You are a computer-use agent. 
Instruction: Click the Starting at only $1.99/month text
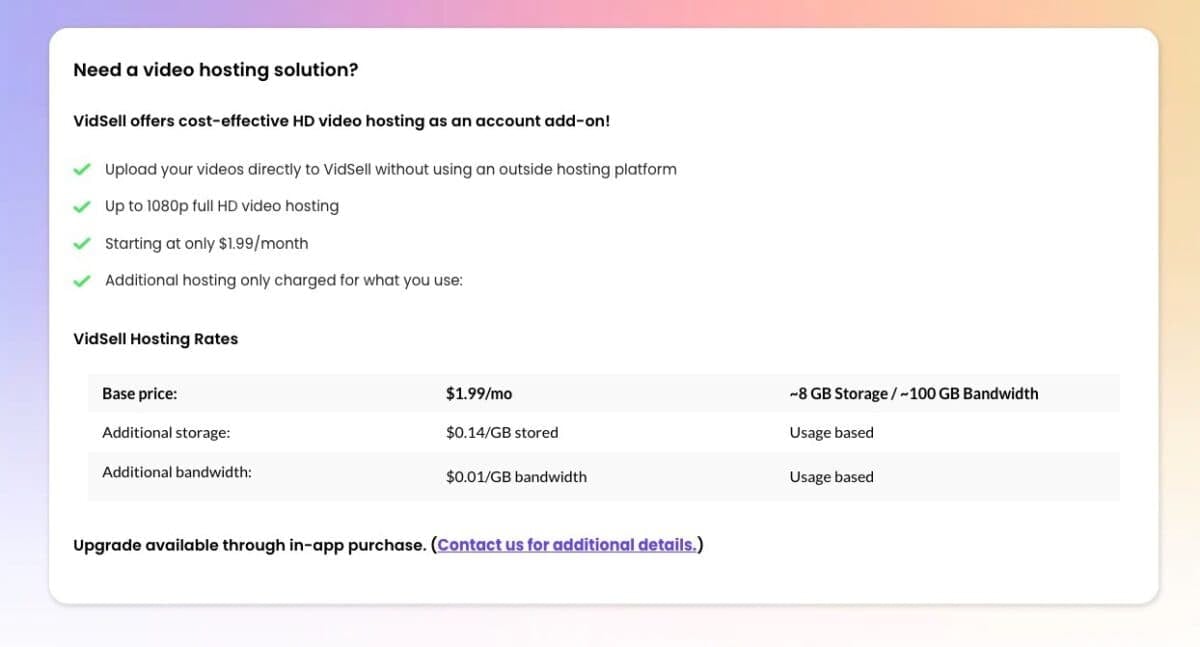click(207, 242)
